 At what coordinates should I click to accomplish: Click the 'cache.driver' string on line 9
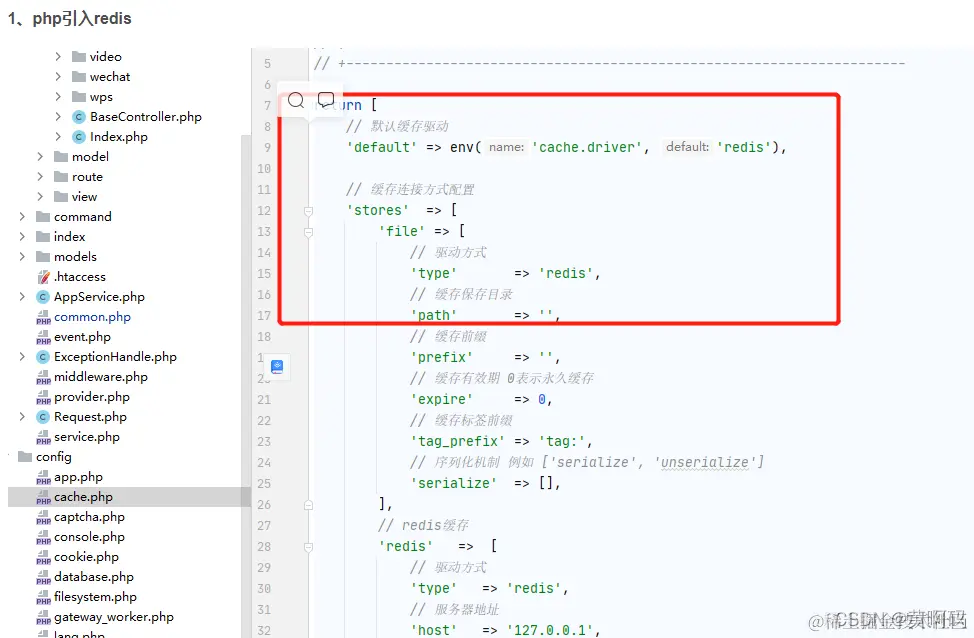587,147
